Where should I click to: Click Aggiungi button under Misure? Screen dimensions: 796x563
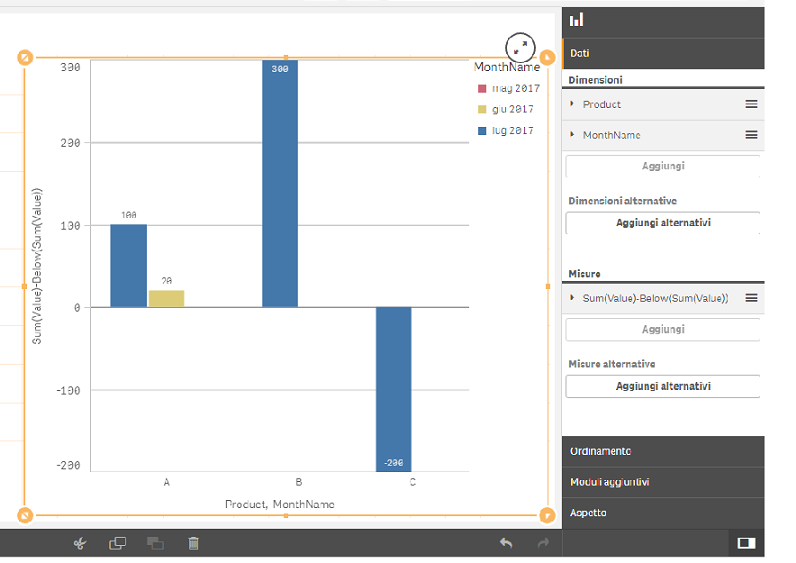(663, 329)
